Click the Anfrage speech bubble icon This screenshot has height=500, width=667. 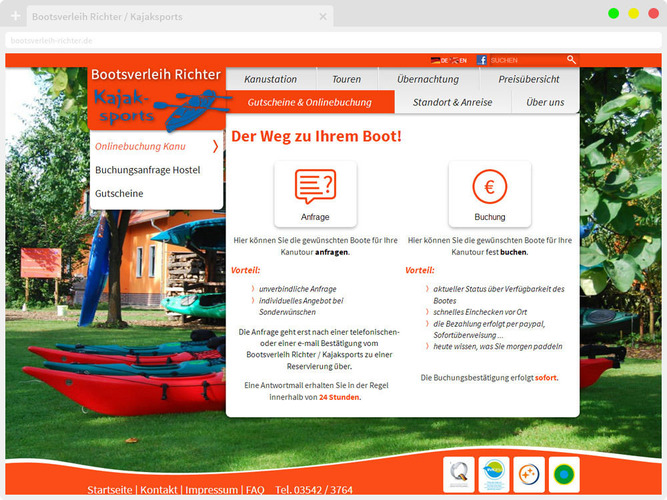(315, 187)
